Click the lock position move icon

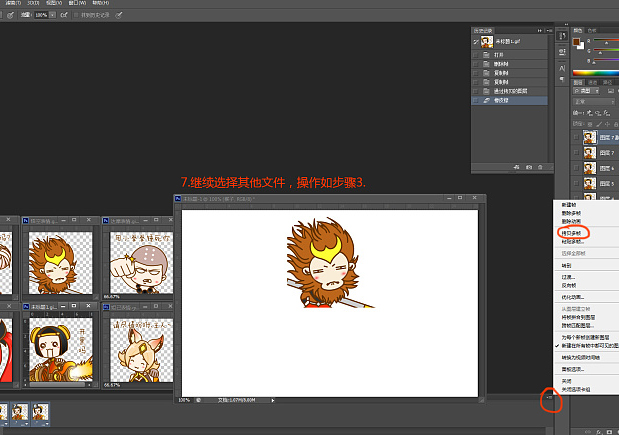click(x=607, y=124)
